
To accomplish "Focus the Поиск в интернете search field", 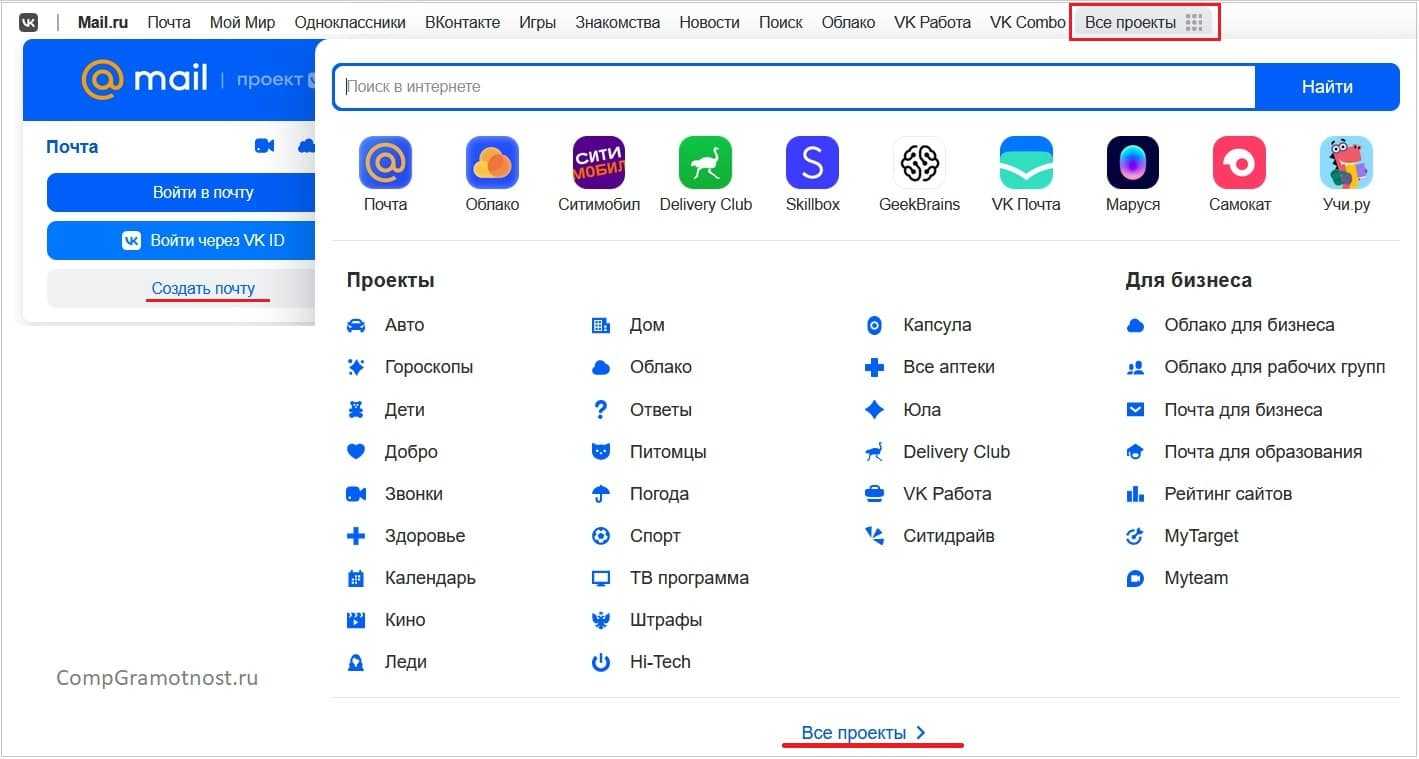I will pyautogui.click(x=794, y=87).
